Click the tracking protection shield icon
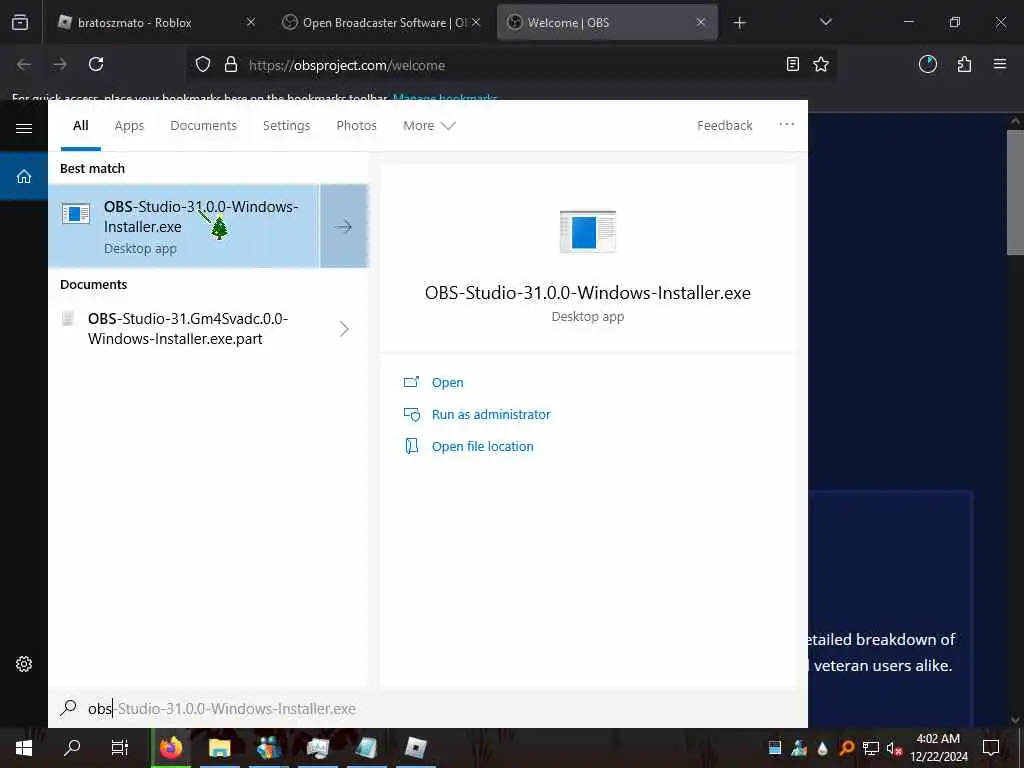The height and width of the screenshot is (768, 1024). click(203, 65)
